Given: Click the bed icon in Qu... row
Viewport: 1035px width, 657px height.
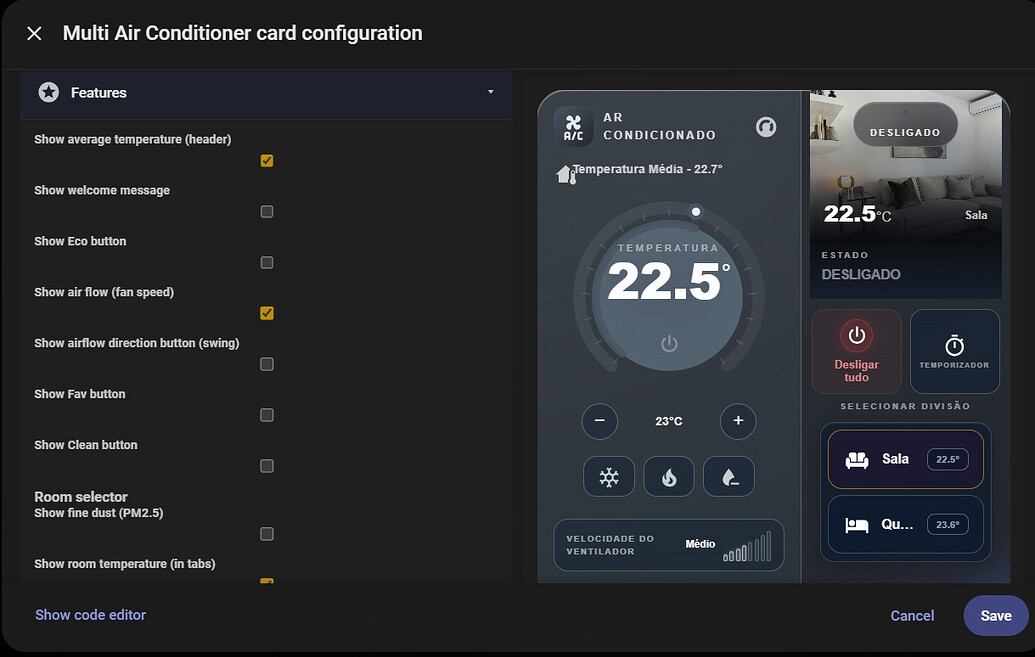Looking at the screenshot, I should click(x=857, y=525).
